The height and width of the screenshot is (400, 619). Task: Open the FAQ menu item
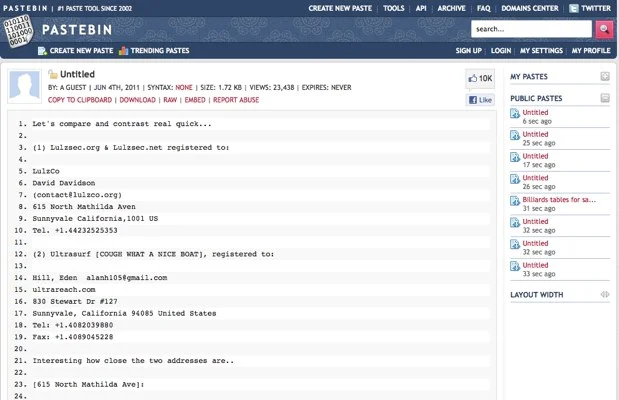[x=483, y=8]
